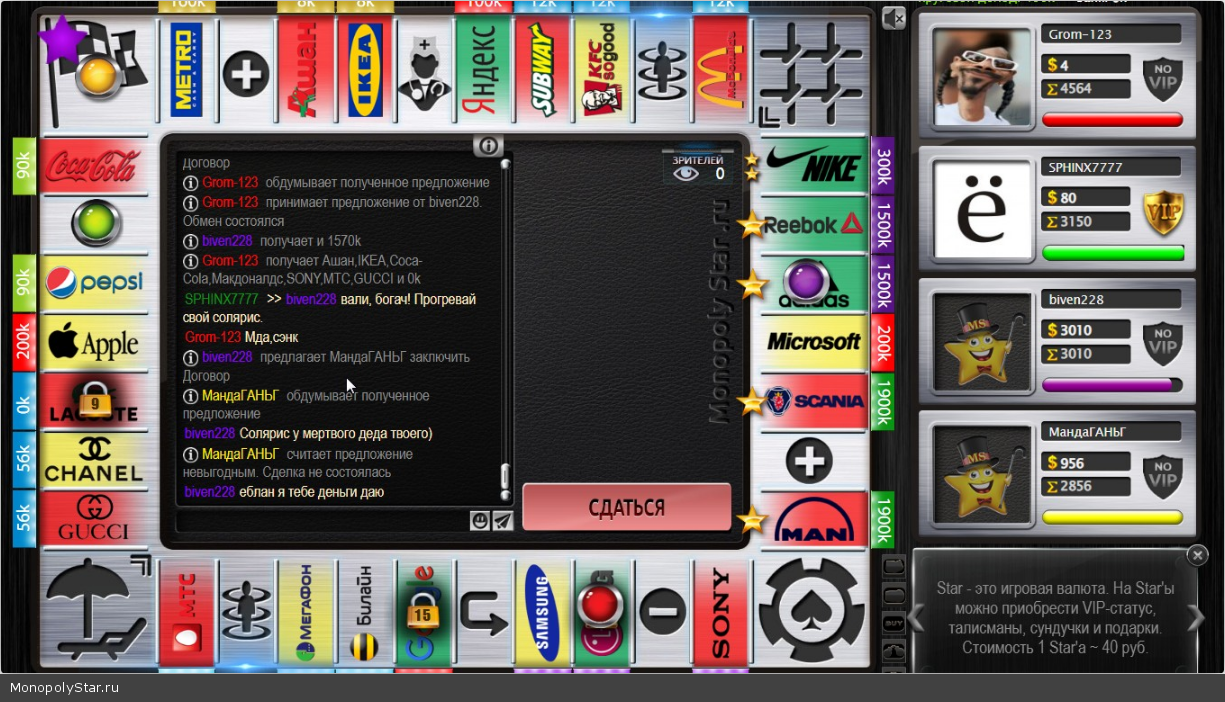Click the 1900k price tag beside MAN
This screenshot has width=1225, height=702.
pyautogui.click(x=883, y=519)
